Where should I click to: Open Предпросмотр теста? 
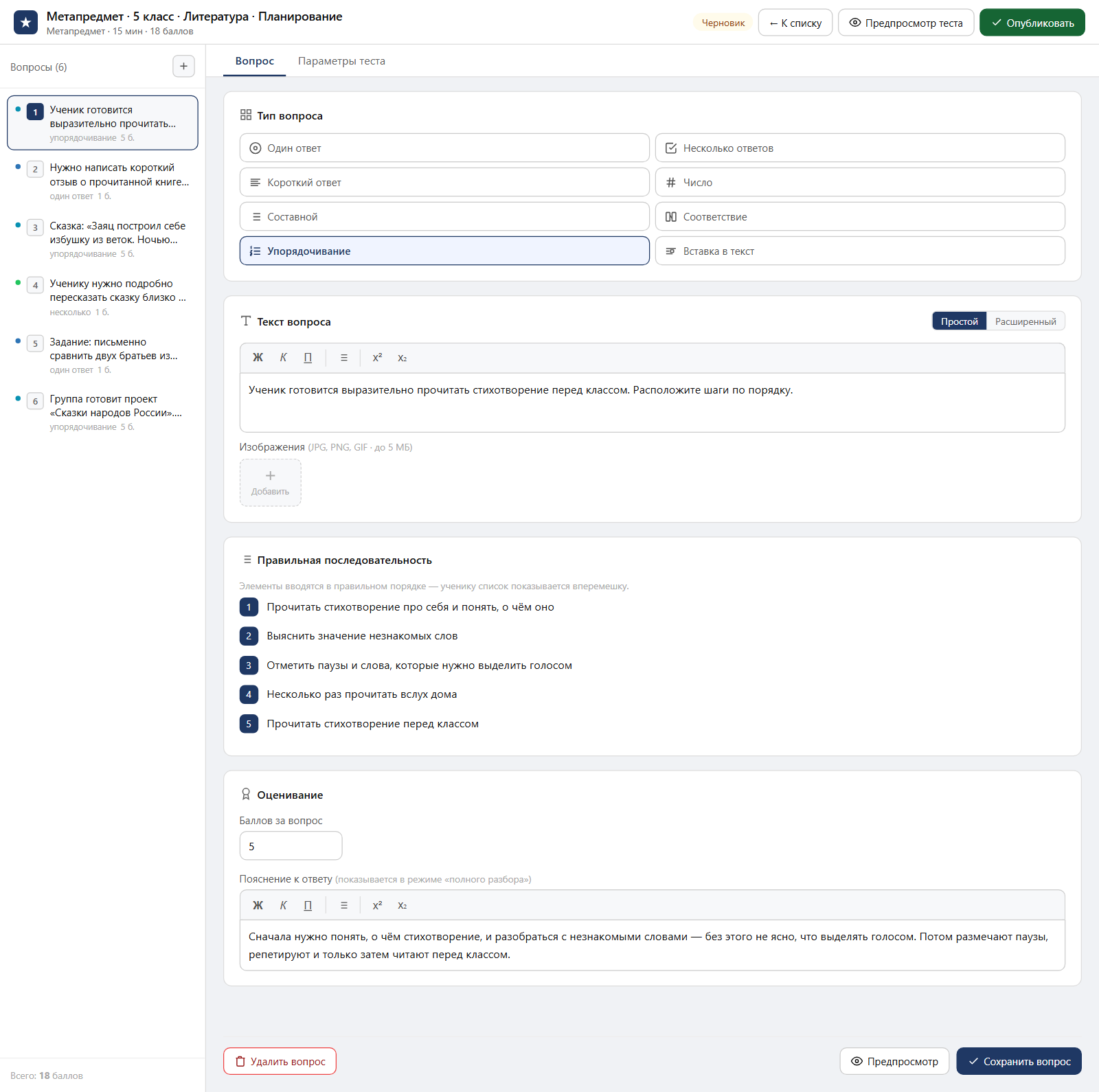[906, 23]
